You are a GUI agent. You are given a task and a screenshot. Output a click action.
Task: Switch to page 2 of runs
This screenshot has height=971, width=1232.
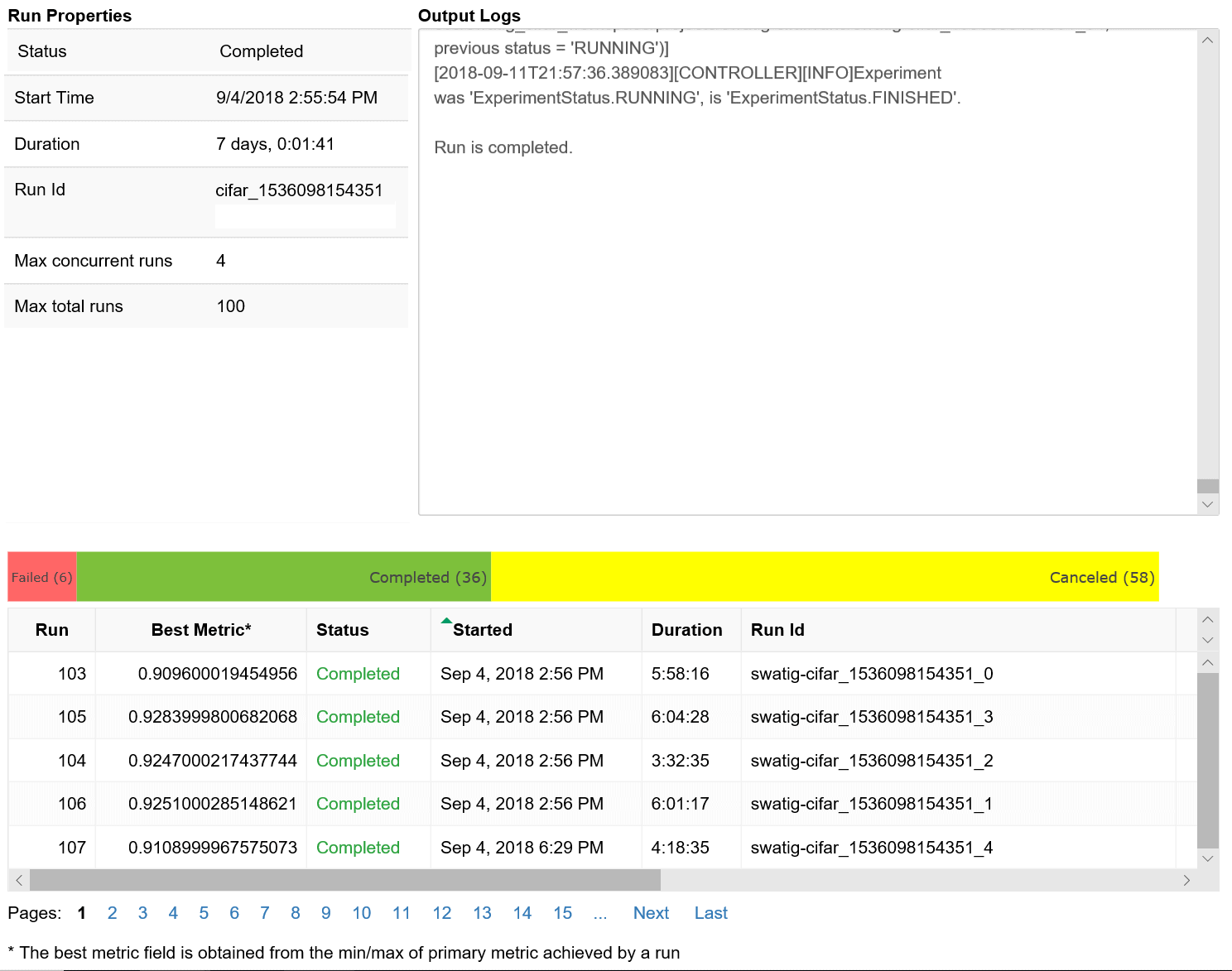tap(112, 912)
